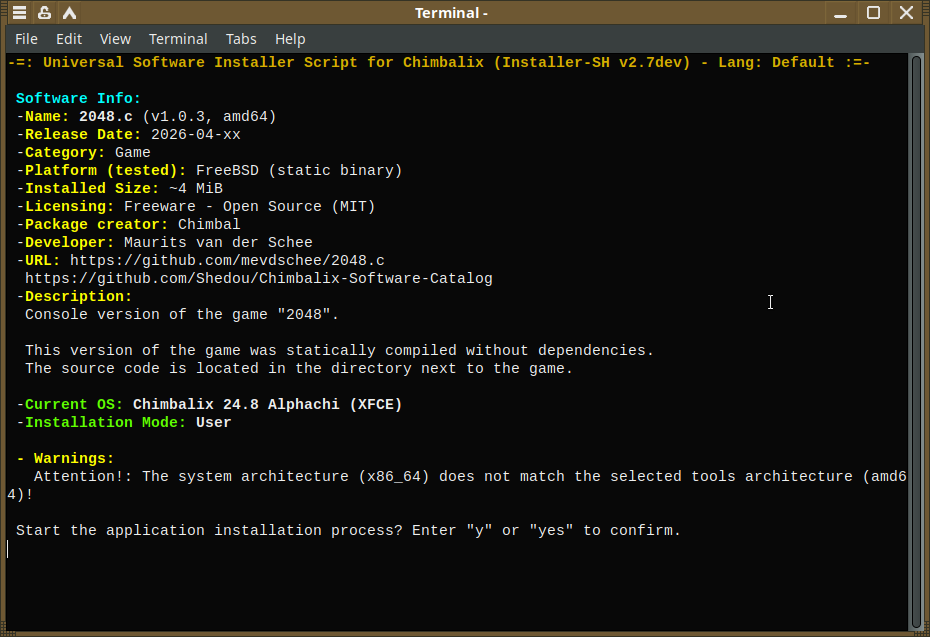Image resolution: width=930 pixels, height=637 pixels.
Task: Open the File menu
Action: point(26,39)
